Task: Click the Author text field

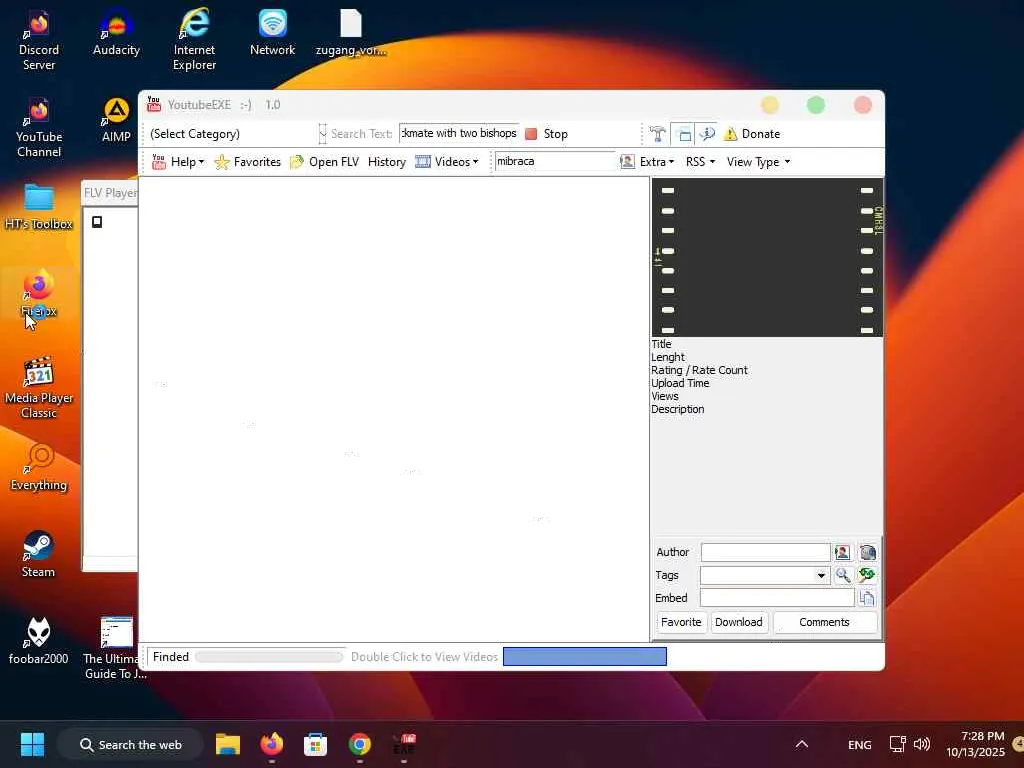Action: tap(765, 552)
